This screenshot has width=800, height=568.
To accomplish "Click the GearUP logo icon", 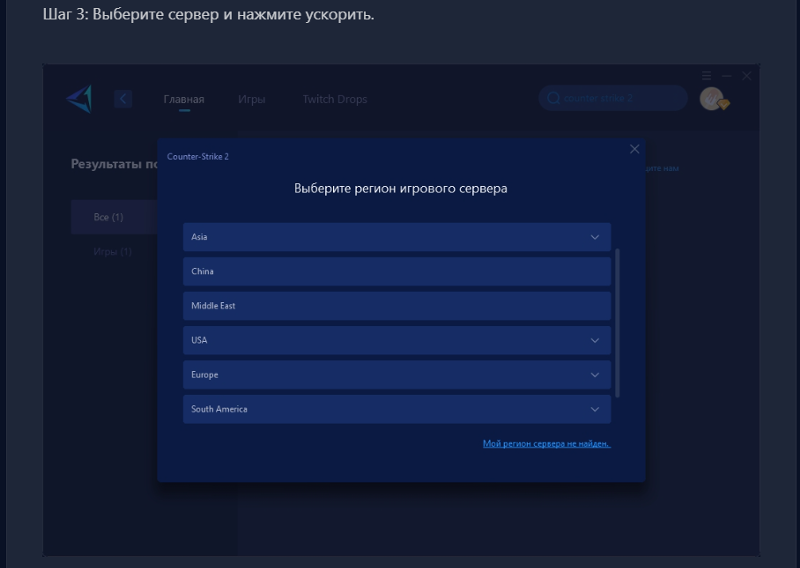I will pos(80,99).
